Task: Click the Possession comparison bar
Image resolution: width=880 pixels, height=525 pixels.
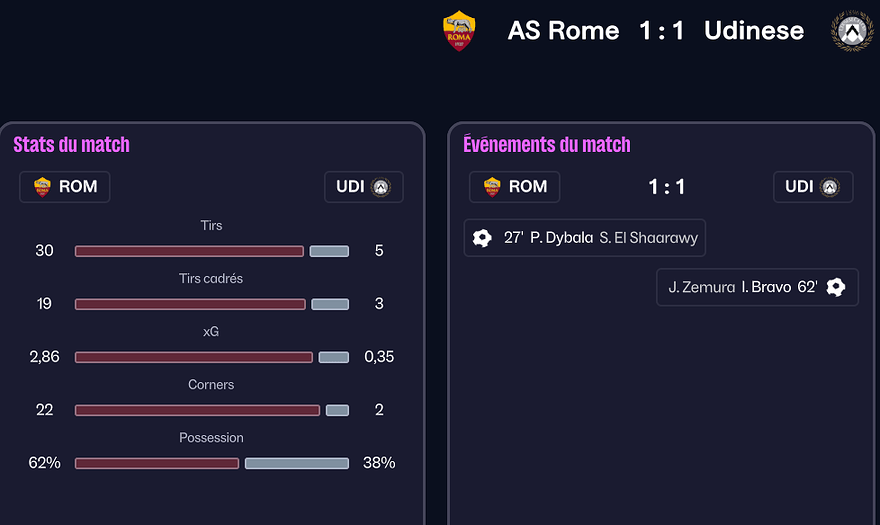Action: [x=211, y=463]
